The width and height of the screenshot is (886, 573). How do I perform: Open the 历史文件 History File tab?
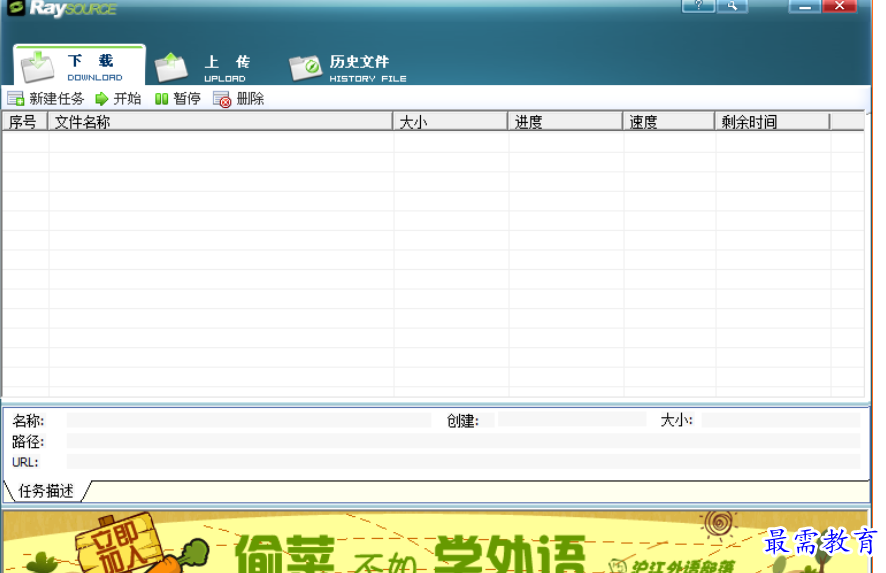click(x=348, y=67)
